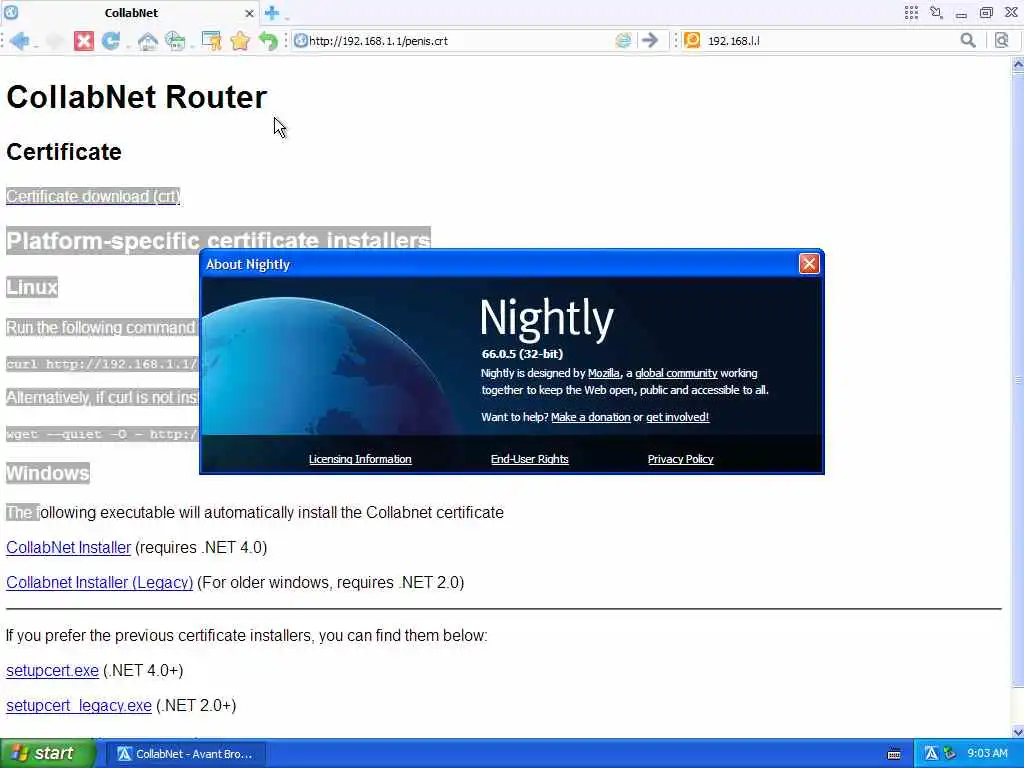1024x768 pixels.
Task: Click the Go arrow beside address bar
Action: [x=649, y=40]
